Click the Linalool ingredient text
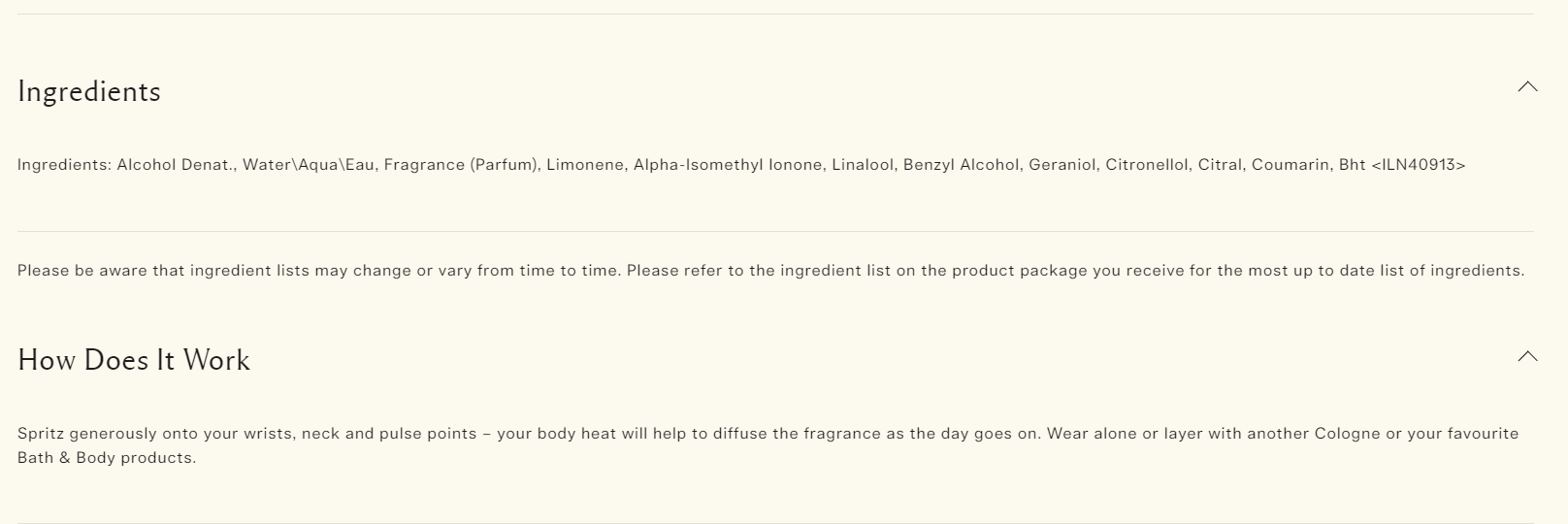This screenshot has height=524, width=1568. coord(863,165)
